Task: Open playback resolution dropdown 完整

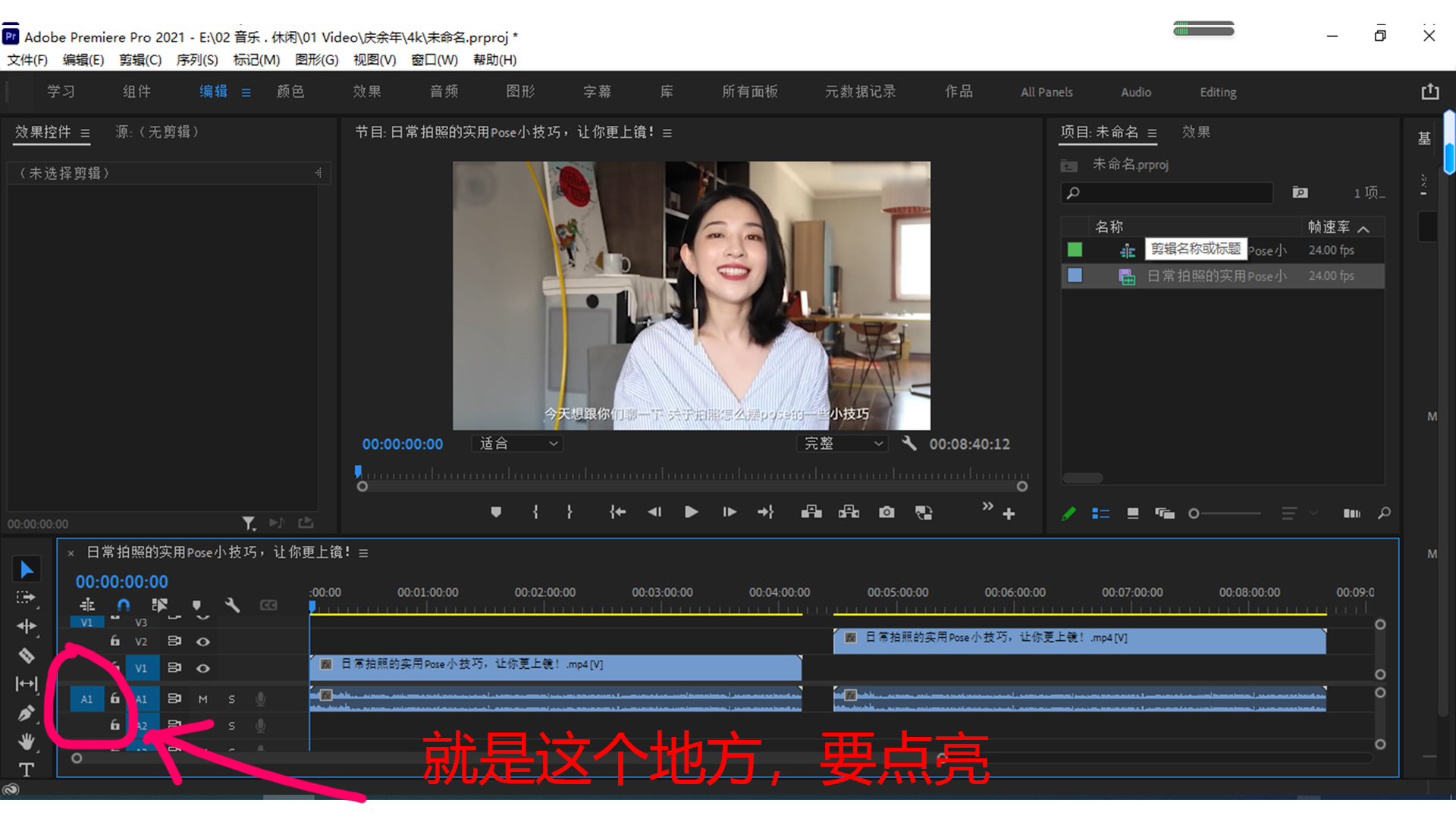Action: coord(843,444)
